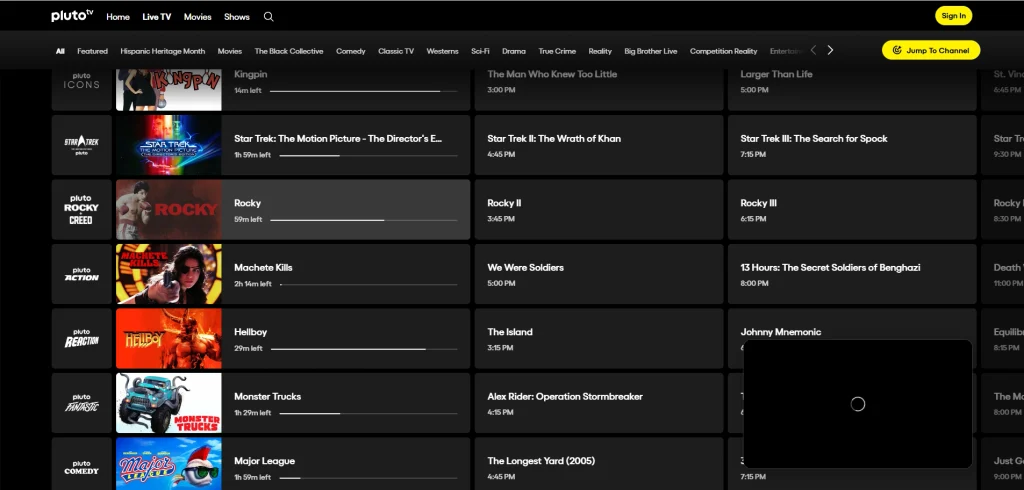This screenshot has width=1024, height=490.
Task: Open Live TV in the top navigation
Action: [x=157, y=17]
